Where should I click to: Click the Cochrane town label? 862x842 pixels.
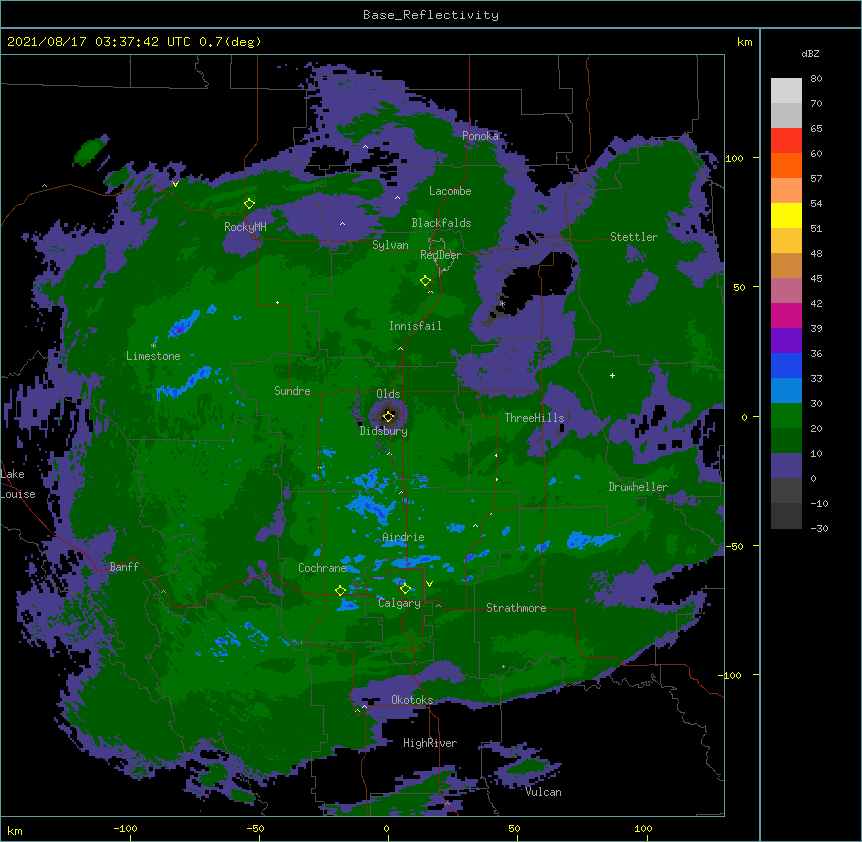(x=322, y=568)
